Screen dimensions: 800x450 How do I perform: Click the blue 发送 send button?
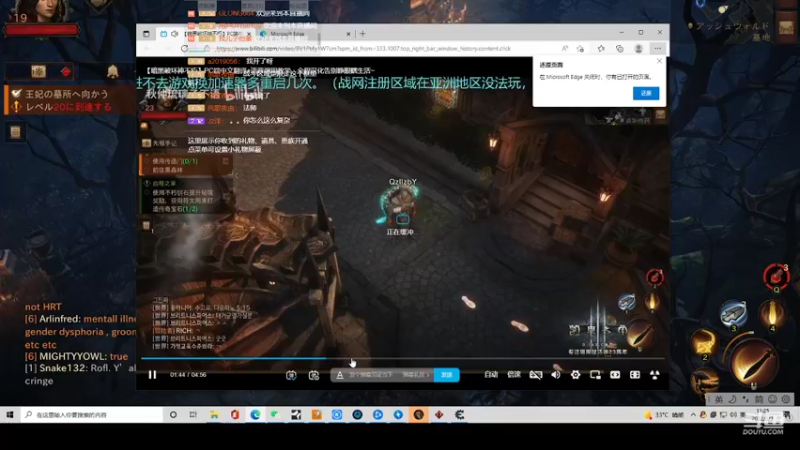click(446, 375)
